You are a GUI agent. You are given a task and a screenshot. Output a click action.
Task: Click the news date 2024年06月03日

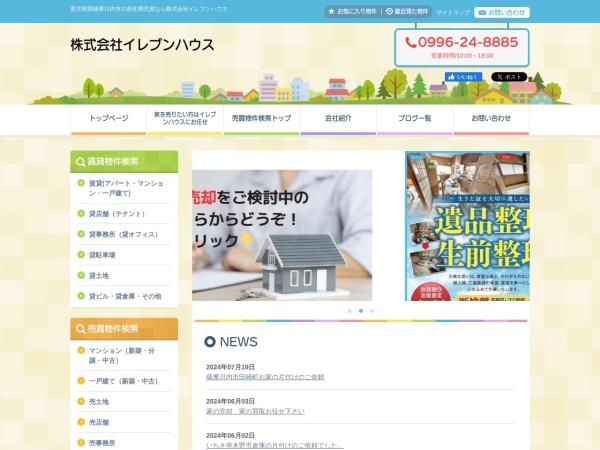tap(230, 401)
